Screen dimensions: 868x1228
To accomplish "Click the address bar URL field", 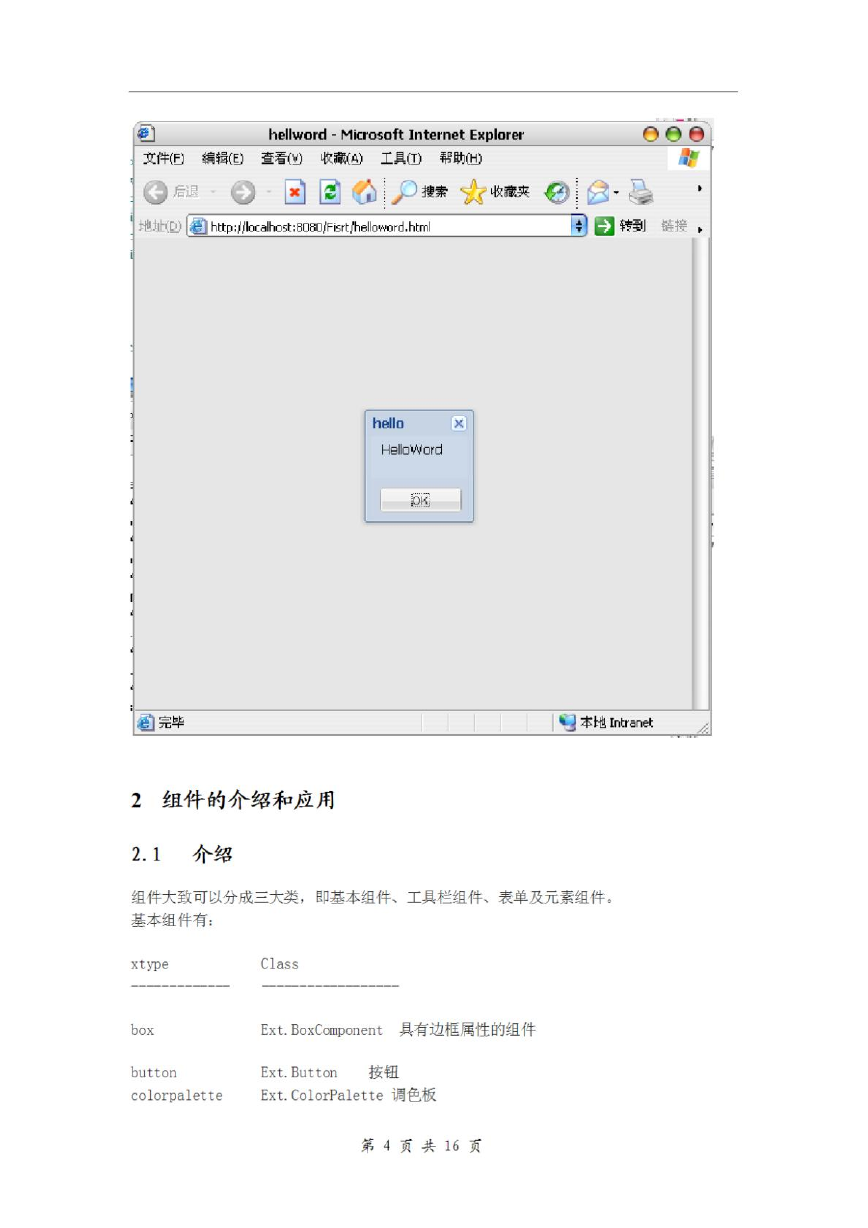I will 388,226.
